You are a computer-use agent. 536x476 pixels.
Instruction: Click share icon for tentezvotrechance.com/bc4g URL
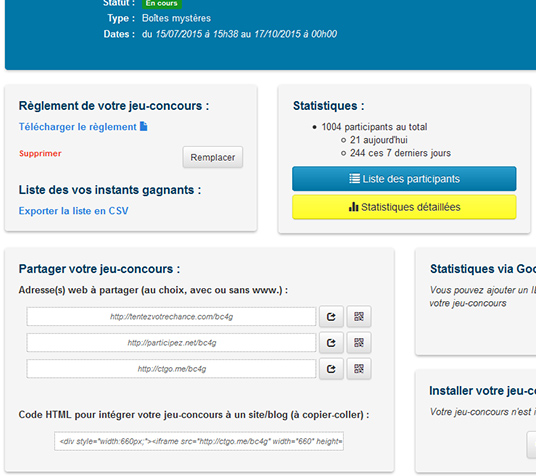pyautogui.click(x=331, y=317)
